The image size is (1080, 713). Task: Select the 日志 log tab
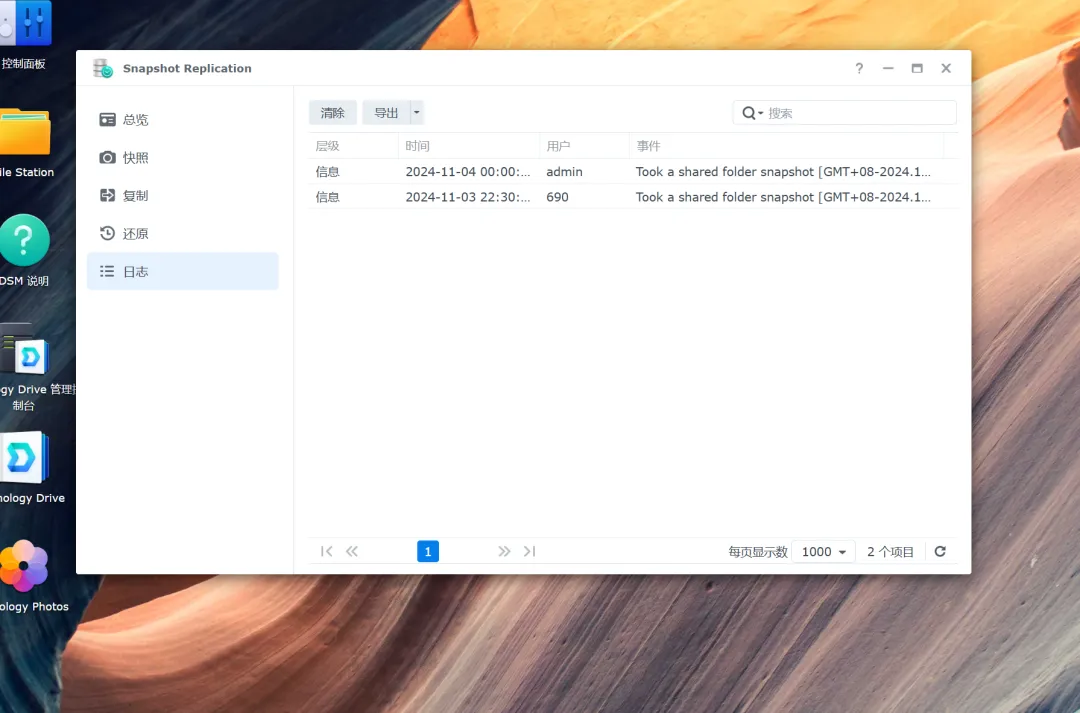[x=135, y=272]
